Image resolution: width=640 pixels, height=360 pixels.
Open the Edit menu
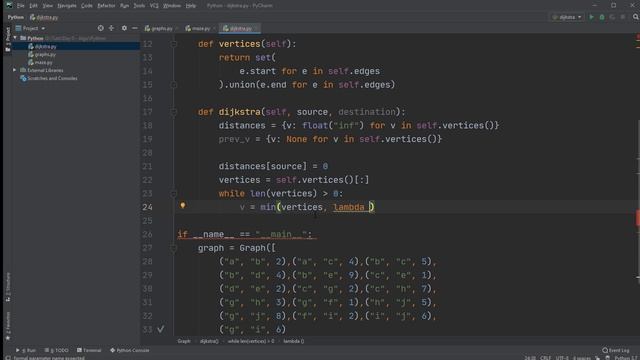[33, 6]
